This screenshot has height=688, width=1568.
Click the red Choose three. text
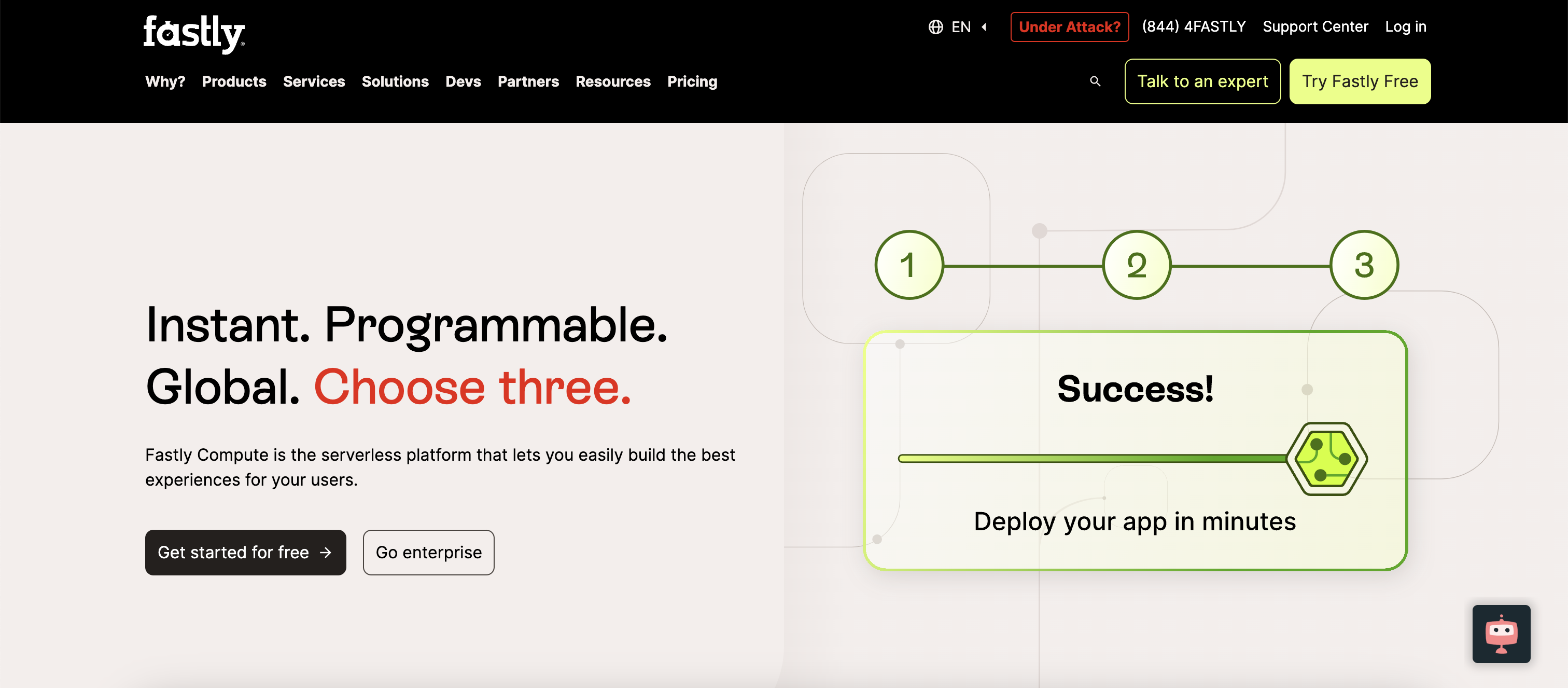coord(472,387)
